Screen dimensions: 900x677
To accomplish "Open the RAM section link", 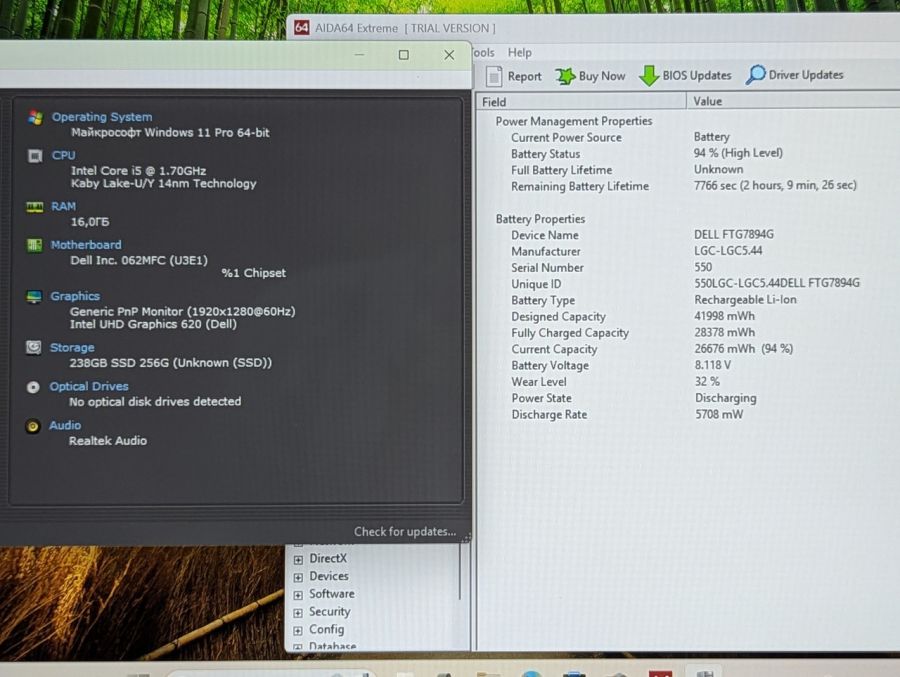I will pos(63,206).
